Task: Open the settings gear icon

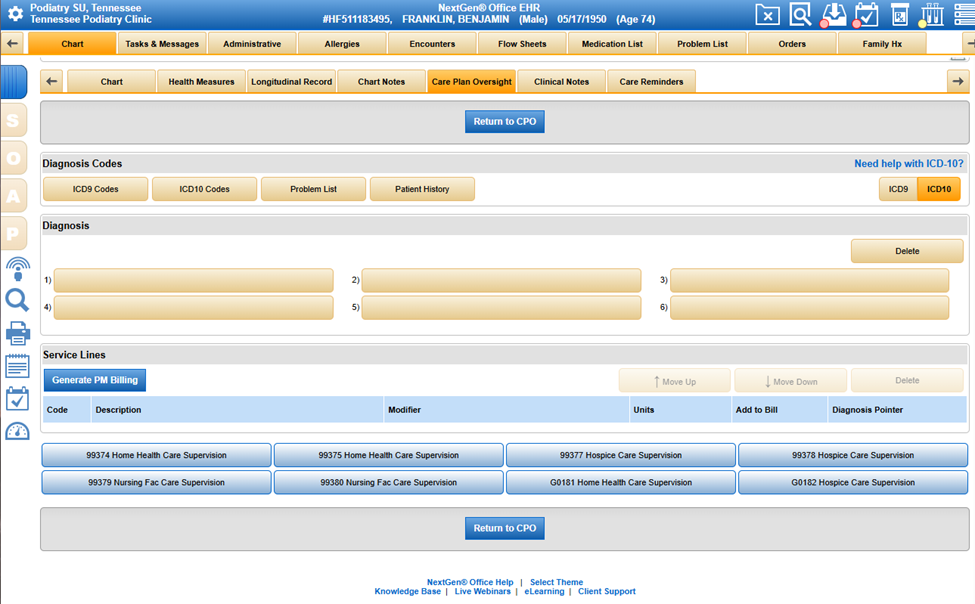Action: point(15,15)
